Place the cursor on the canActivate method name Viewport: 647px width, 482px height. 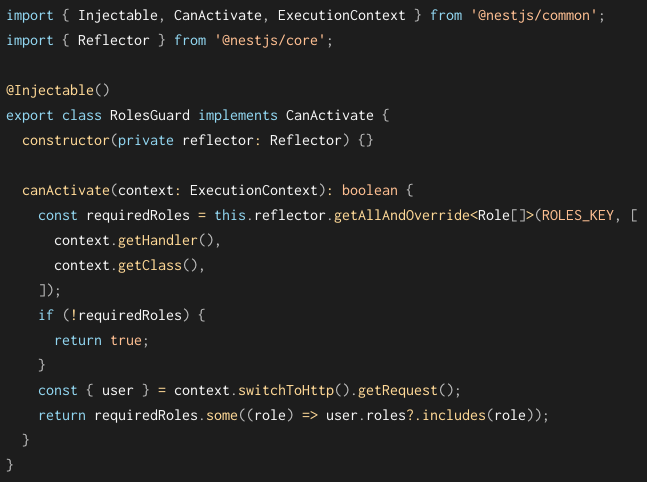pos(66,190)
